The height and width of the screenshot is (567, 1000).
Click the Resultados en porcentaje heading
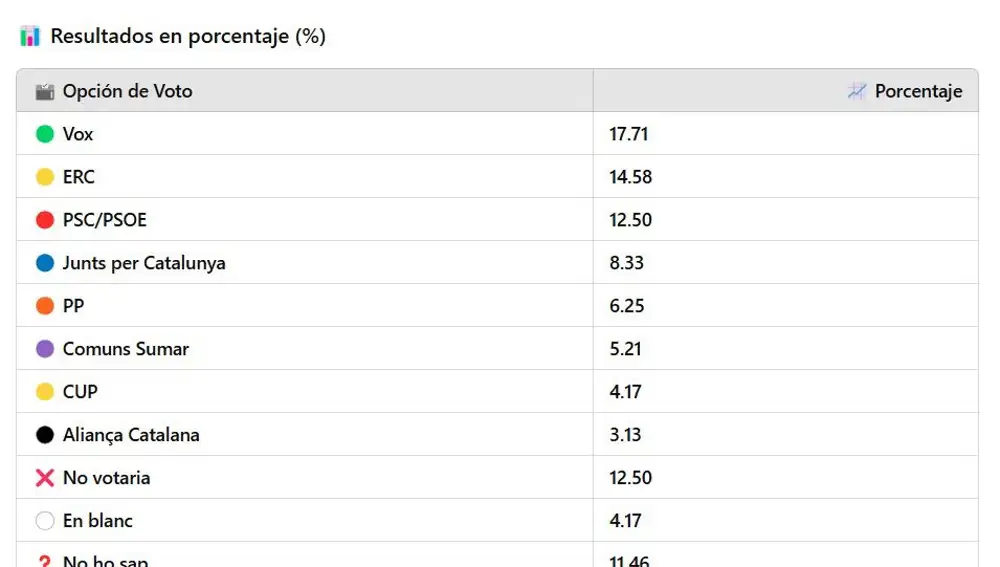[188, 36]
